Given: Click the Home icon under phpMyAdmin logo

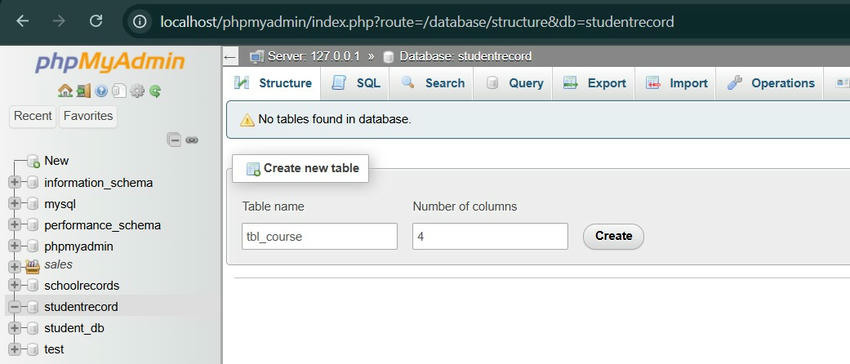Looking at the screenshot, I should pos(65,91).
